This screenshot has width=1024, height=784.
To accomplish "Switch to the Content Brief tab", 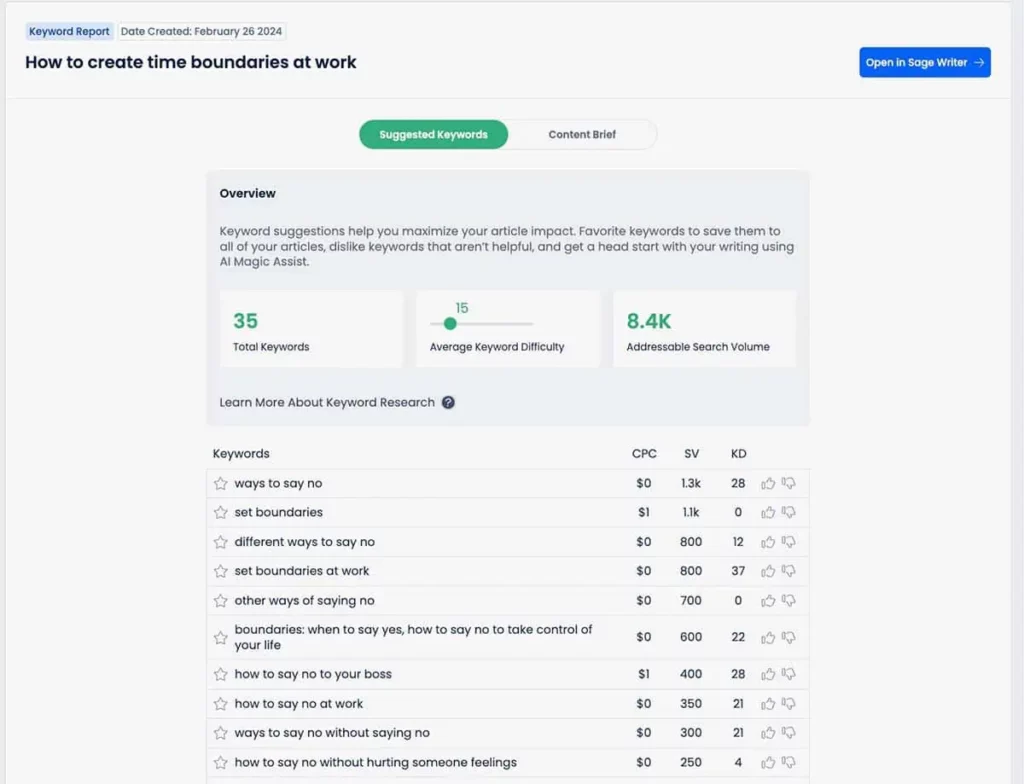I will click(x=582, y=135).
